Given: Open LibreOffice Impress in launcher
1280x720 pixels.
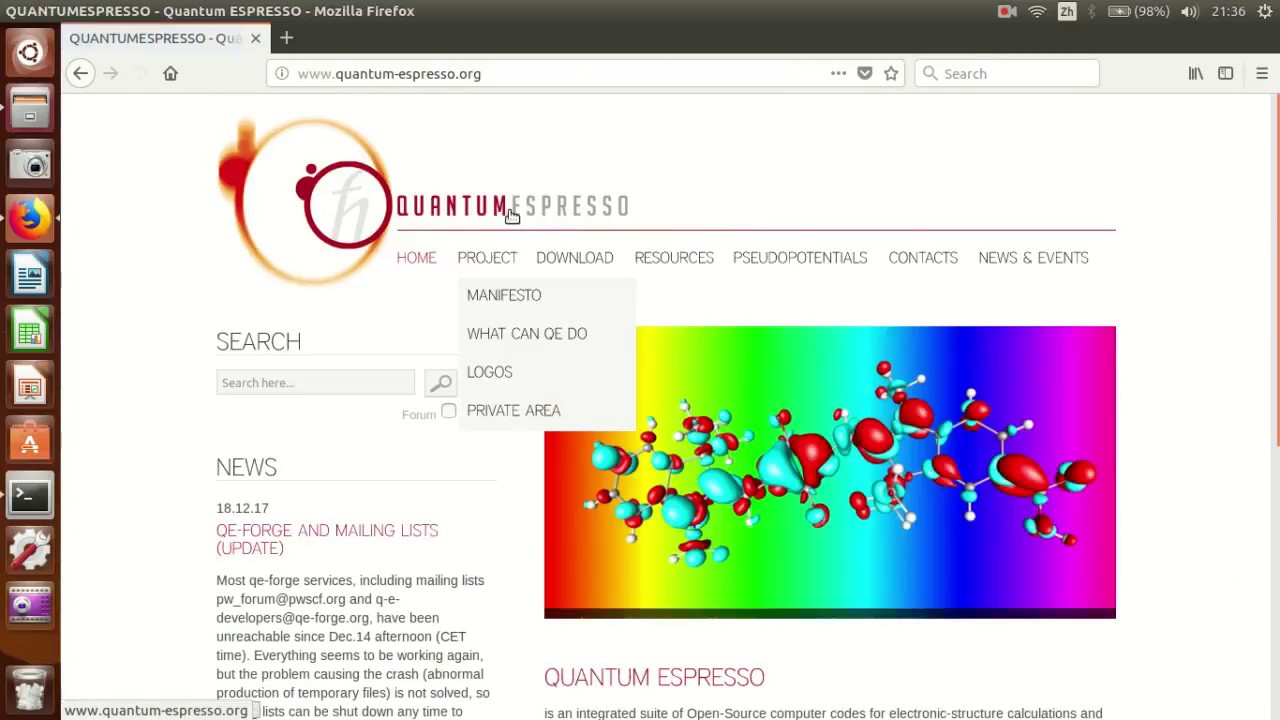Looking at the screenshot, I should pos(30,384).
